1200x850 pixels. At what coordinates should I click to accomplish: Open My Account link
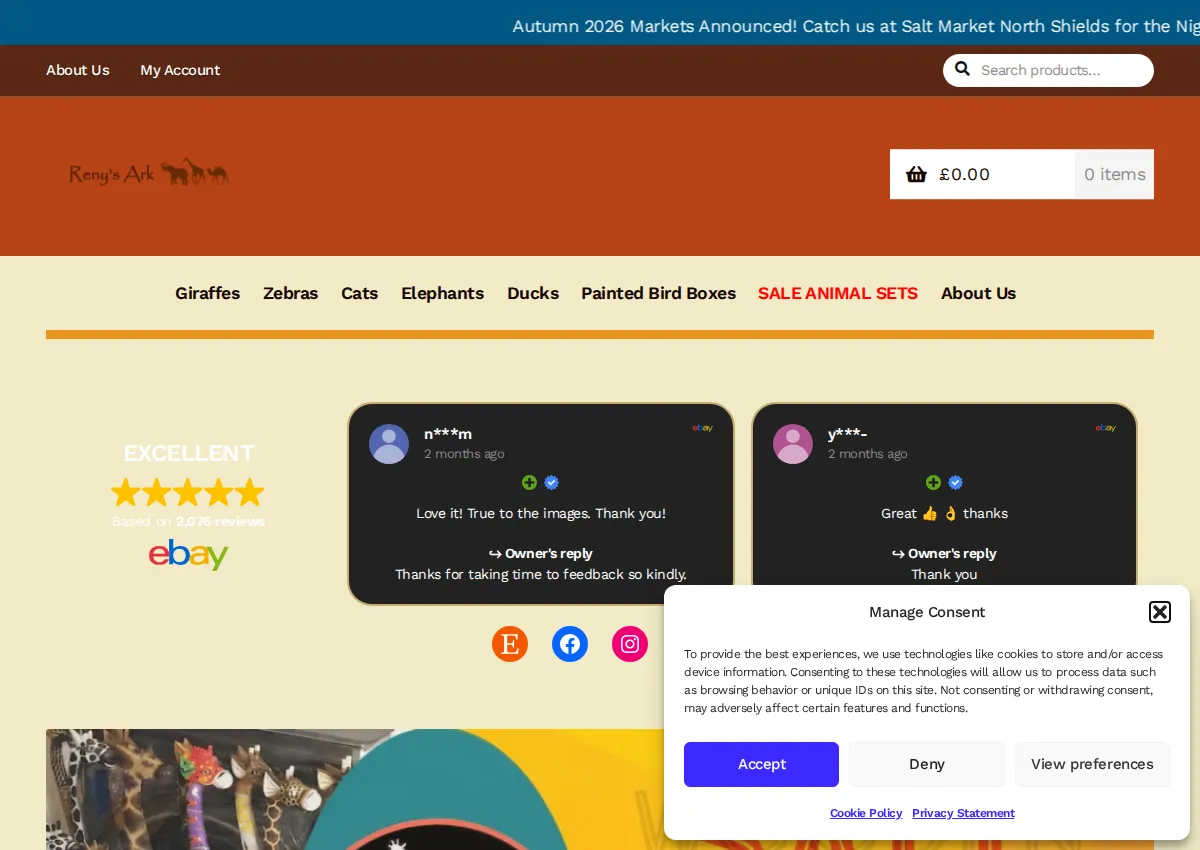click(180, 70)
